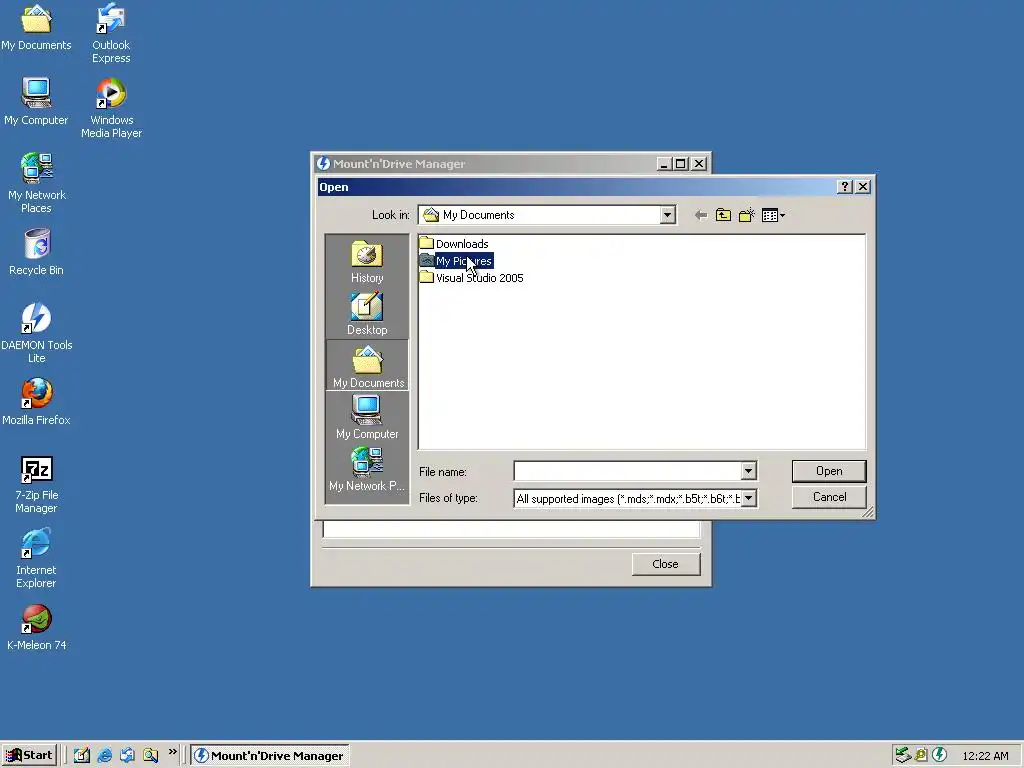The image size is (1024, 768).
Task: Click the DAEMON Tools tray icon
Action: [x=939, y=755]
